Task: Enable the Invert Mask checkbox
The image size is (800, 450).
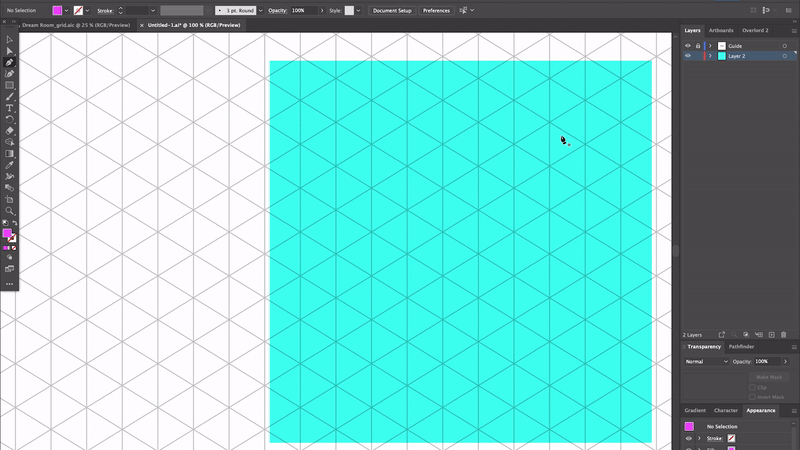Action: pos(753,397)
